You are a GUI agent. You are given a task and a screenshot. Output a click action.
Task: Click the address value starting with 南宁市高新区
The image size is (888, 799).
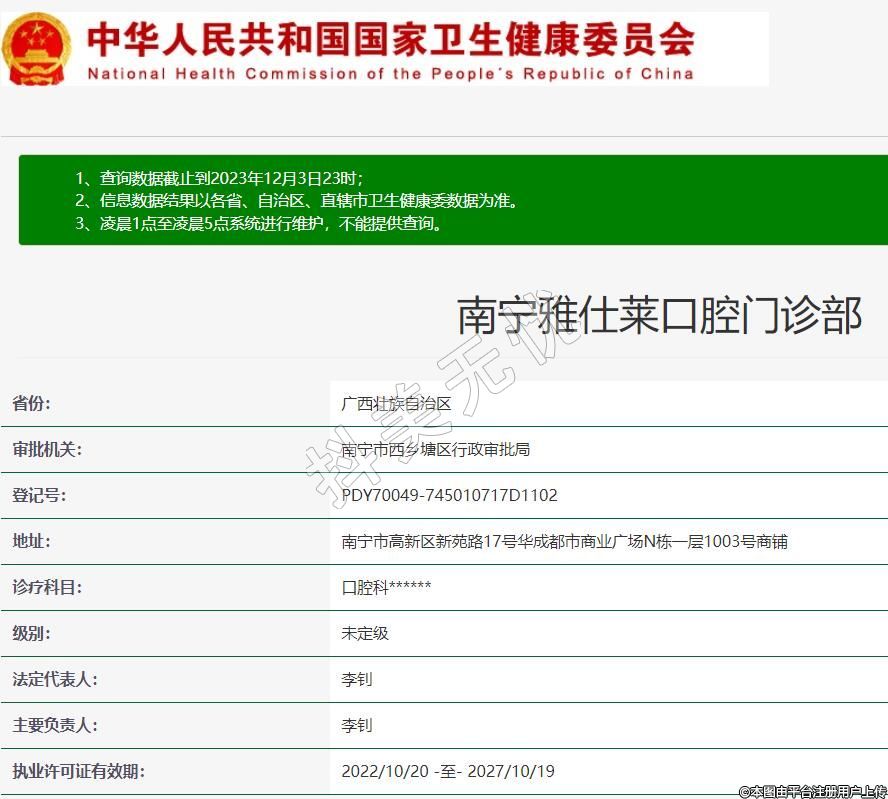[x=564, y=542]
